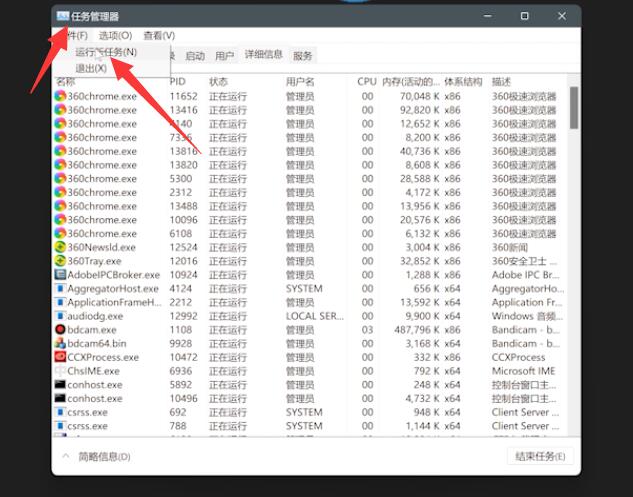Collapse view using the 简略信息 chevron arrow
Screen dimensions: 633x497
coord(65,456)
